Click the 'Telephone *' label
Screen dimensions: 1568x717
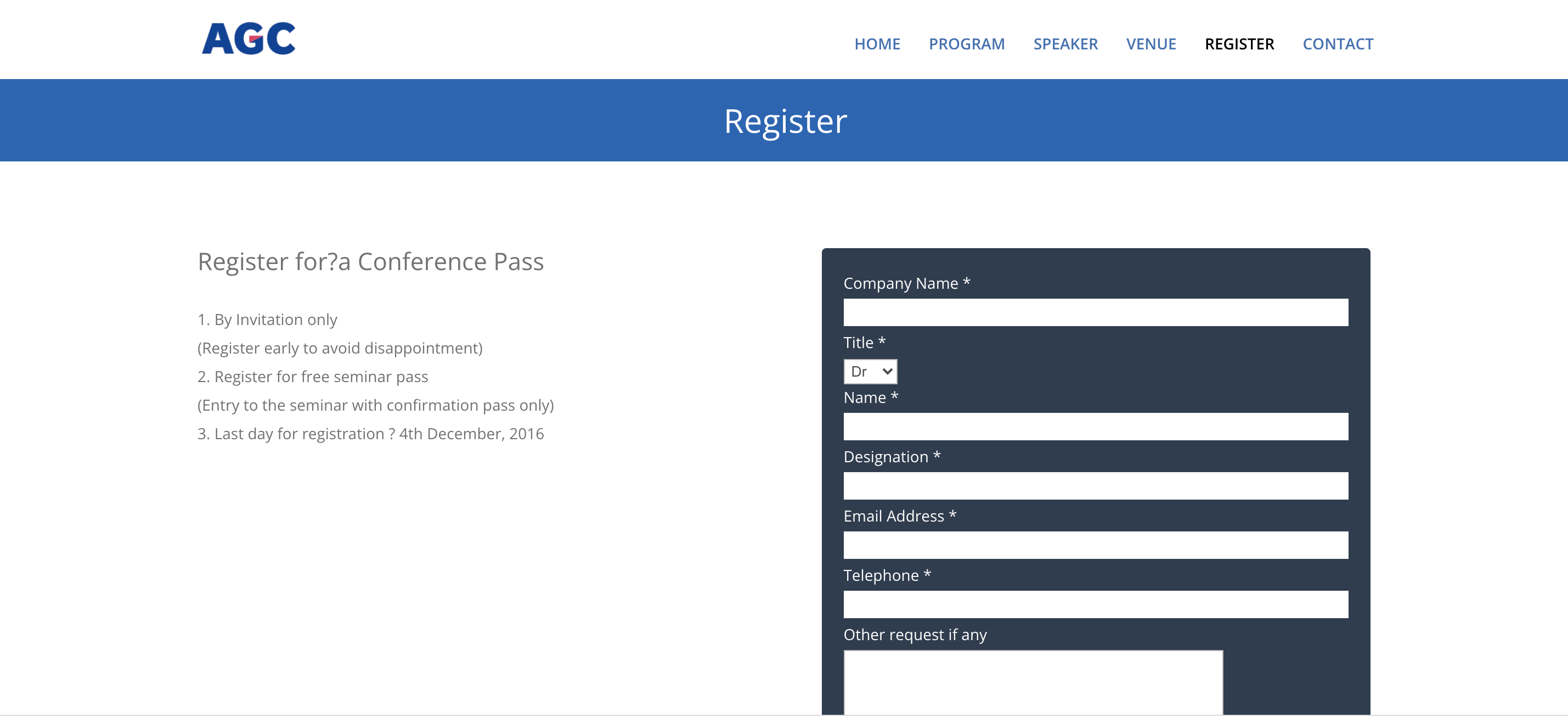[x=888, y=575]
